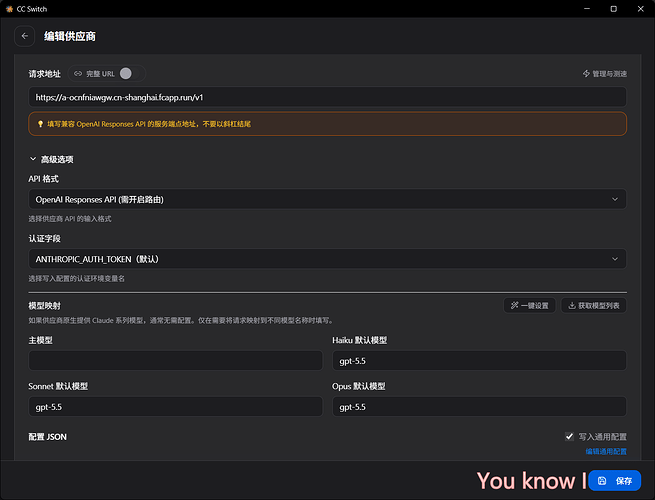Click the CC Switch app icon in title bar
Image resolution: width=655 pixels, height=500 pixels.
pyautogui.click(x=9, y=9)
